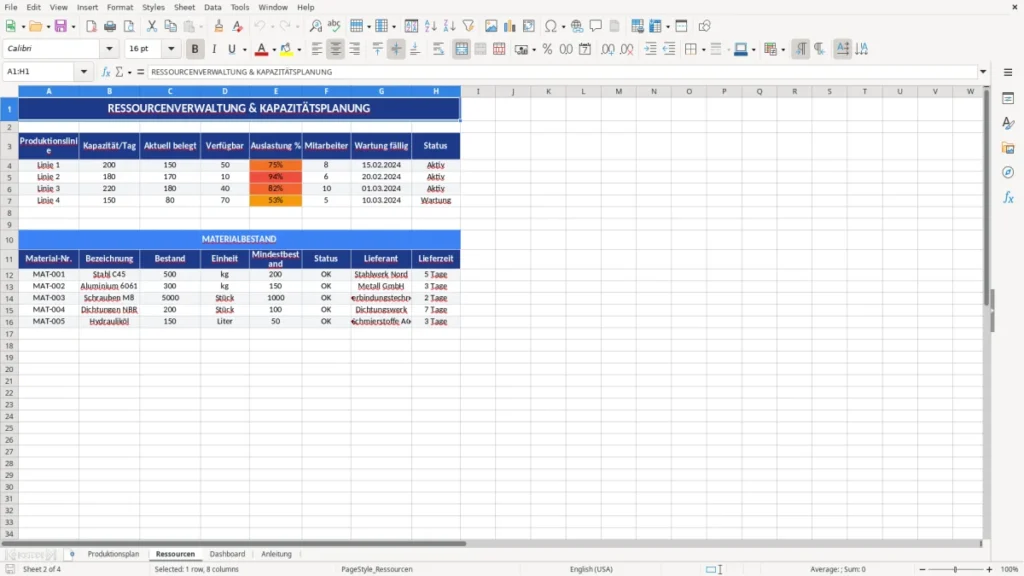
Task: Toggle Center Horizontally alignment
Action: coord(336,49)
